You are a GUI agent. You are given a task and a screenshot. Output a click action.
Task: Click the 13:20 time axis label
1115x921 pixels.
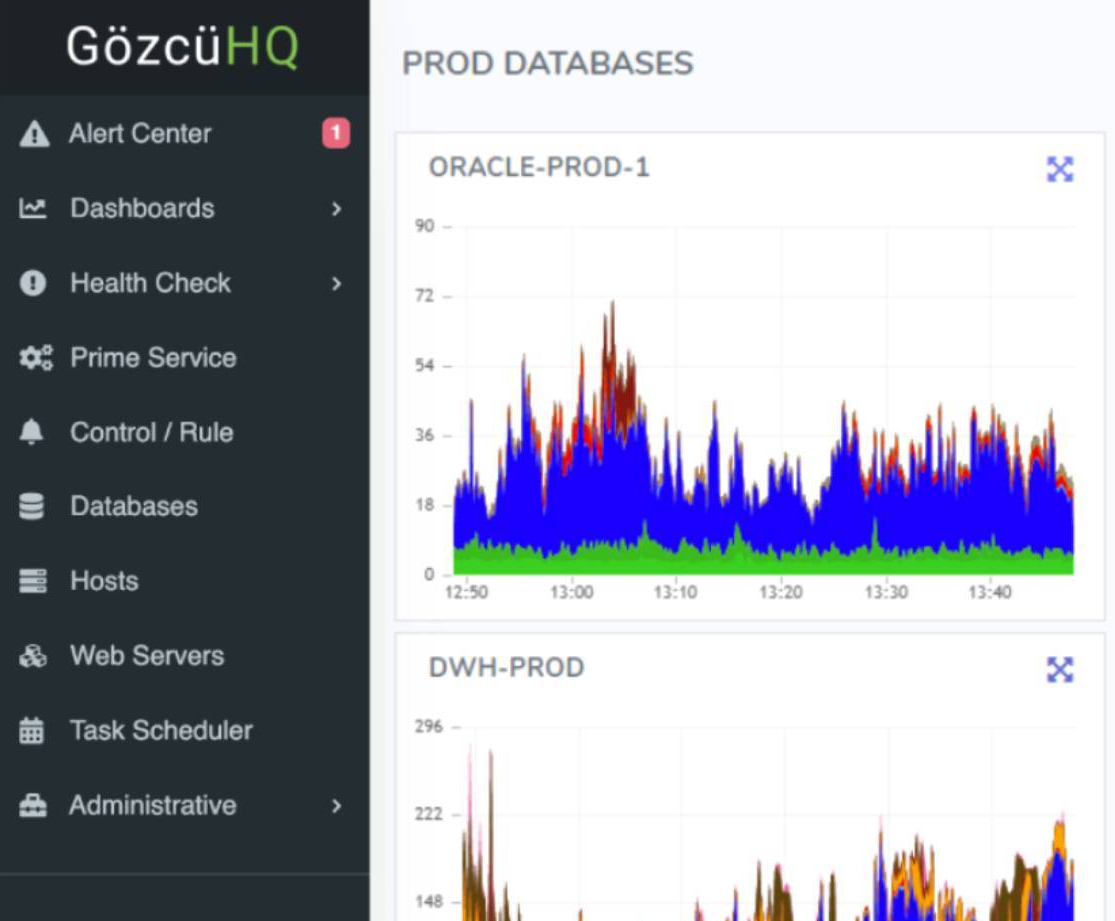(x=781, y=592)
